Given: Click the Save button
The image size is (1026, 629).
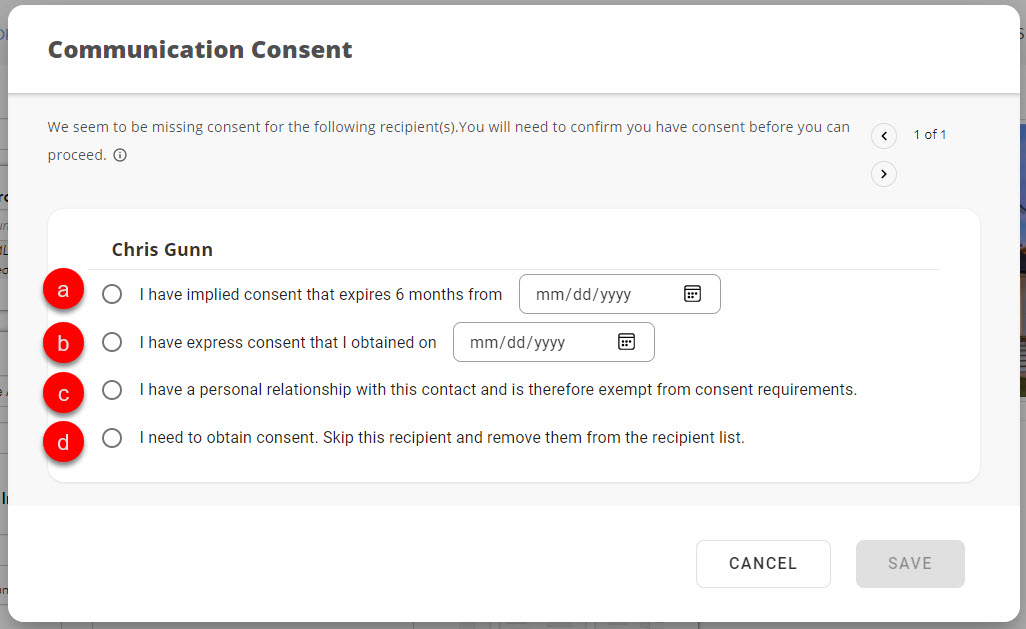Looking at the screenshot, I should 909,564.
